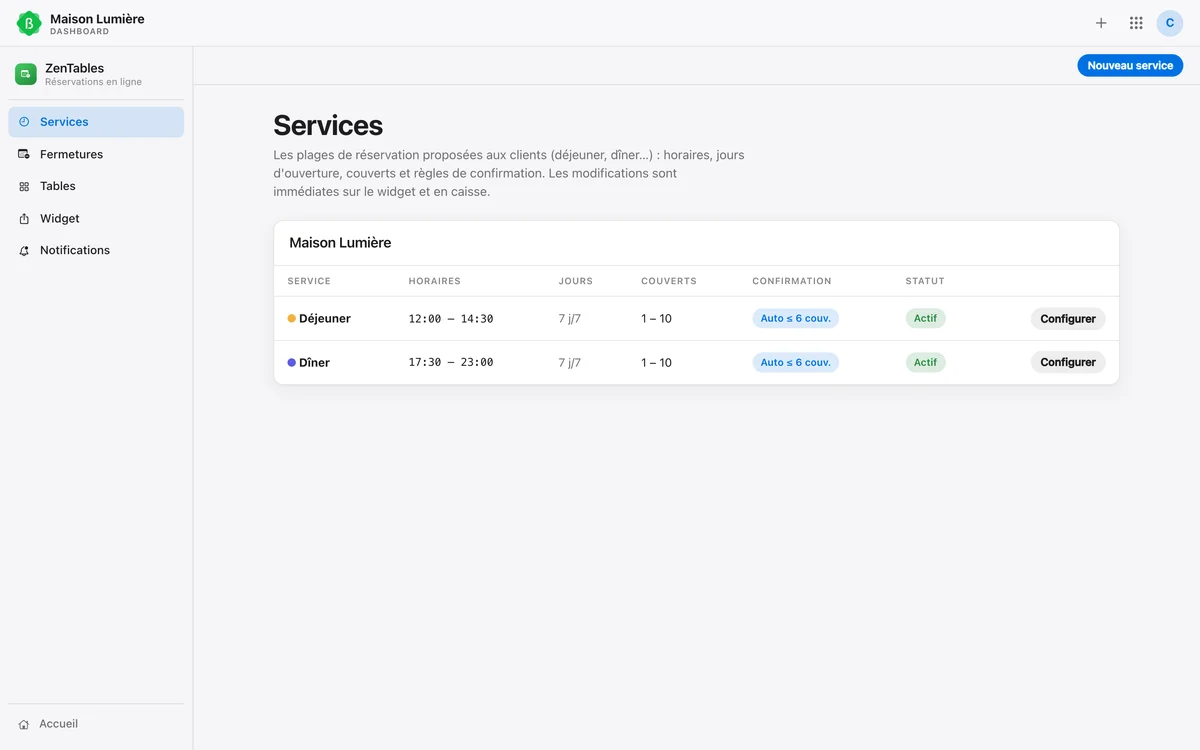
Task: Configure the Déjeuner service
Action: 1068,319
